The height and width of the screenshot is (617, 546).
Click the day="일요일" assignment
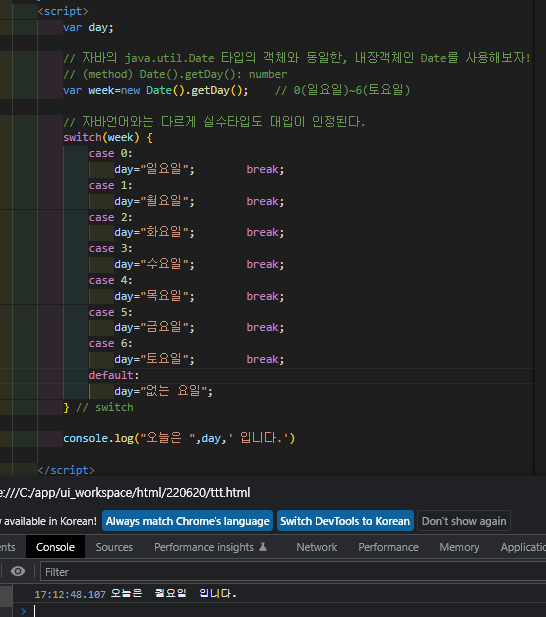coord(154,169)
